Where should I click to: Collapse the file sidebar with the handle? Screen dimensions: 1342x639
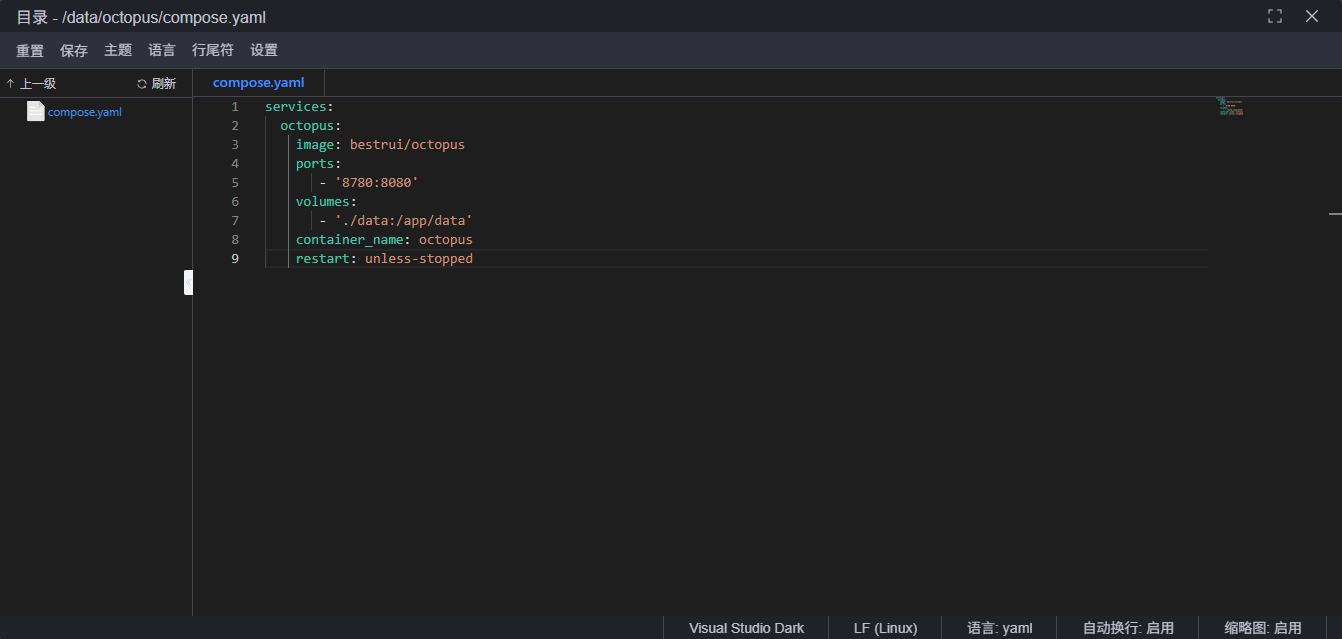point(188,283)
